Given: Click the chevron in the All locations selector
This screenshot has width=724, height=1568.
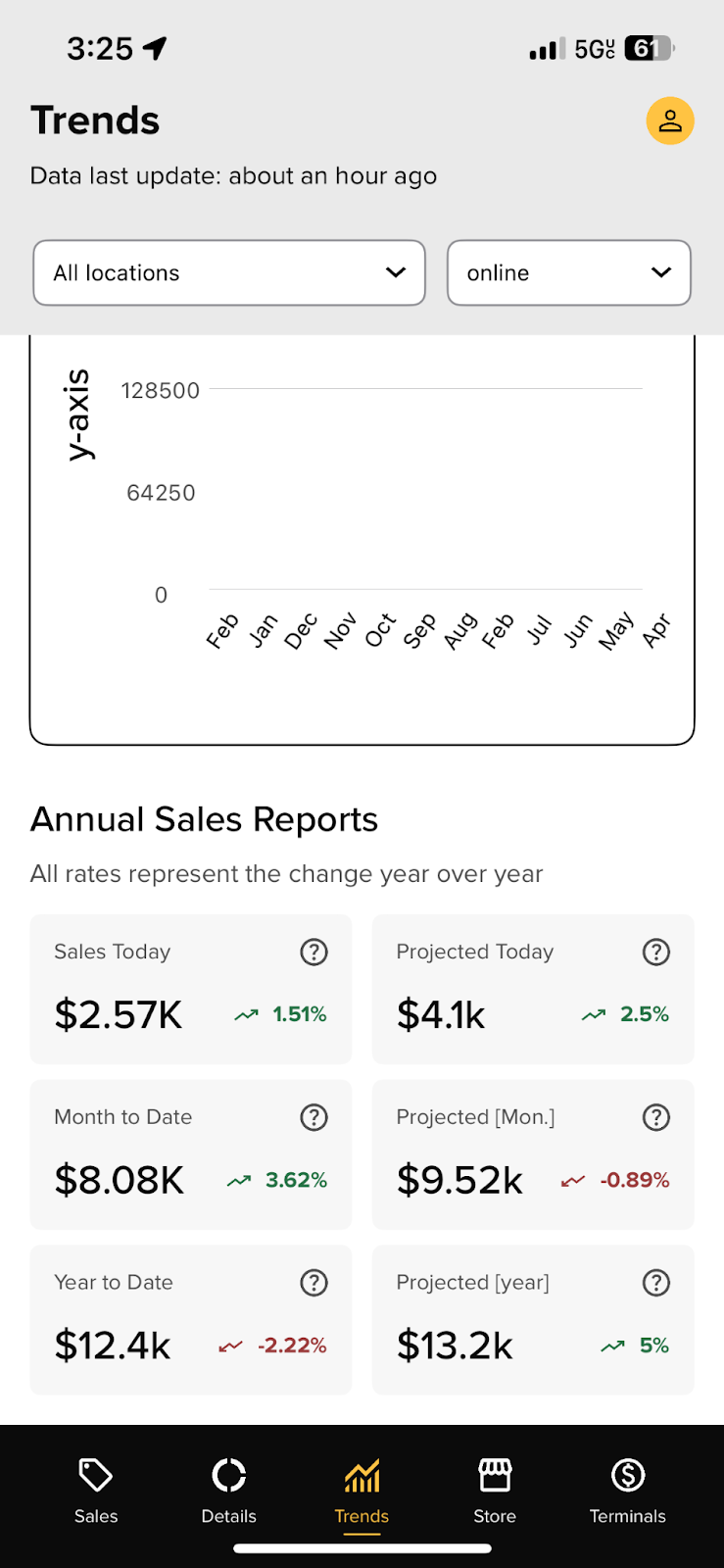Looking at the screenshot, I should point(396,272).
